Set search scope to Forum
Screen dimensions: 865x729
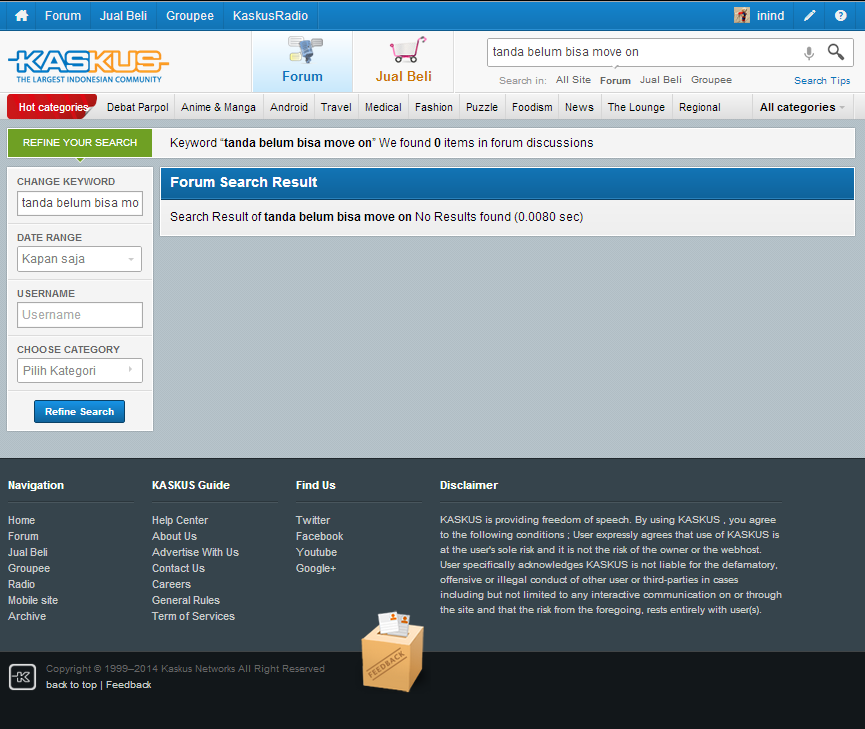click(616, 81)
